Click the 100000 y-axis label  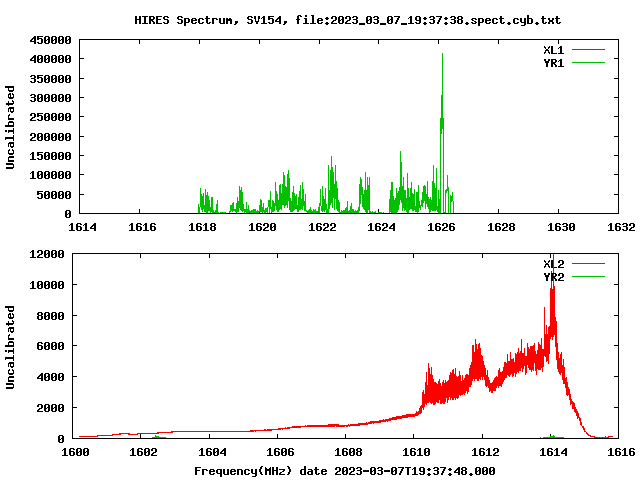click(x=50, y=175)
